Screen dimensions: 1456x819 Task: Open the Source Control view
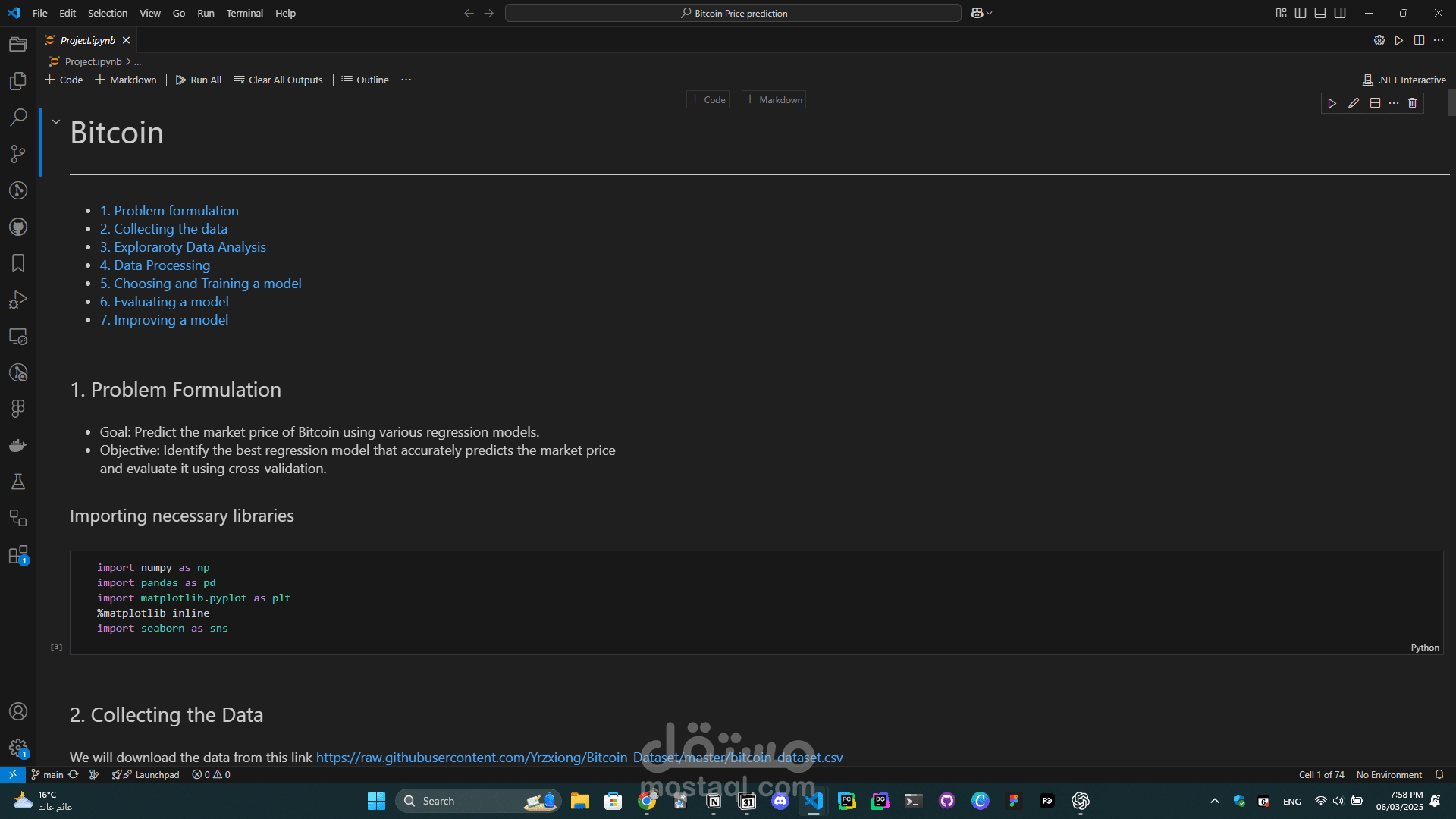[x=18, y=154]
